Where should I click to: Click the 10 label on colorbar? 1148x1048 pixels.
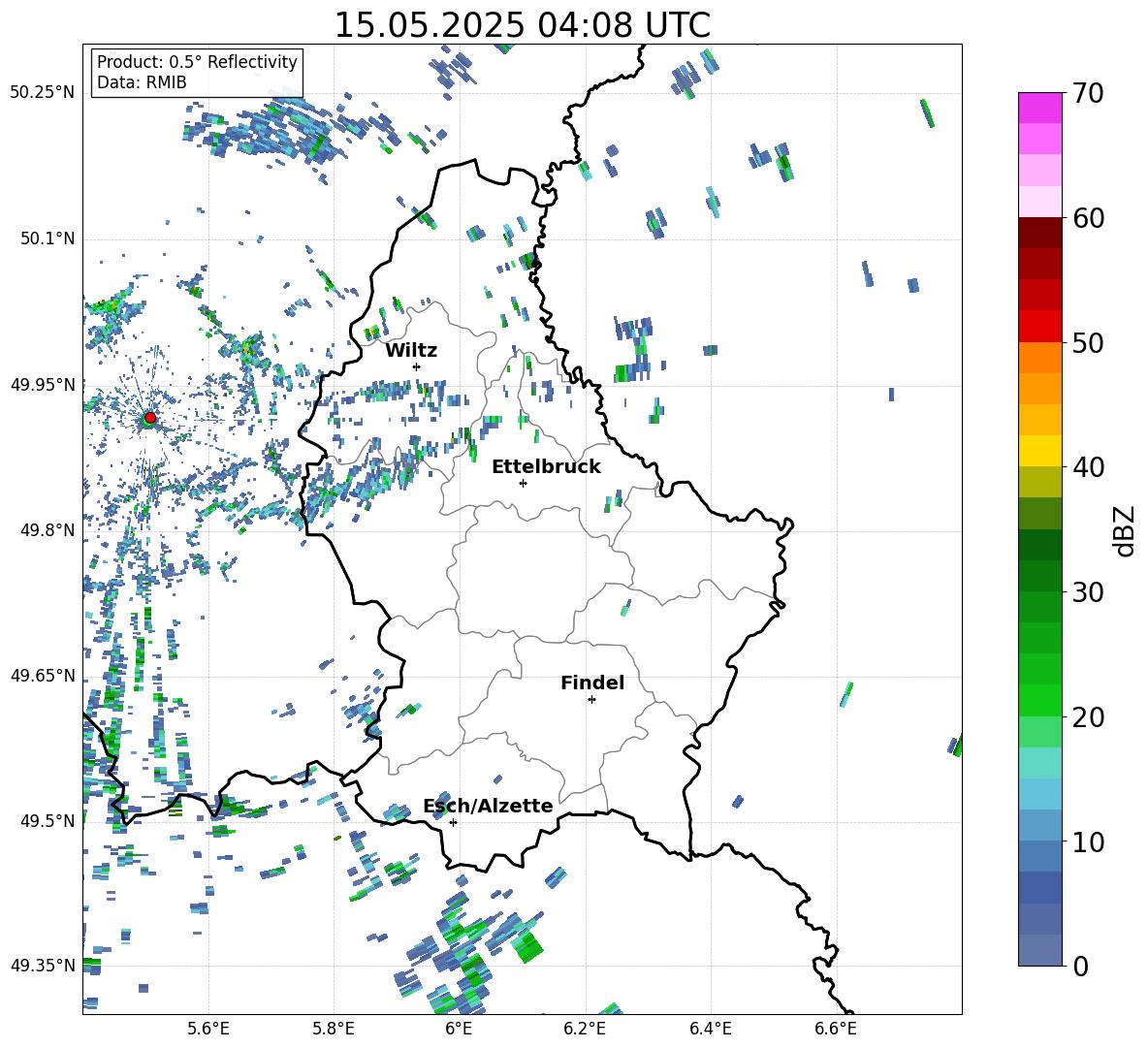point(1088,842)
